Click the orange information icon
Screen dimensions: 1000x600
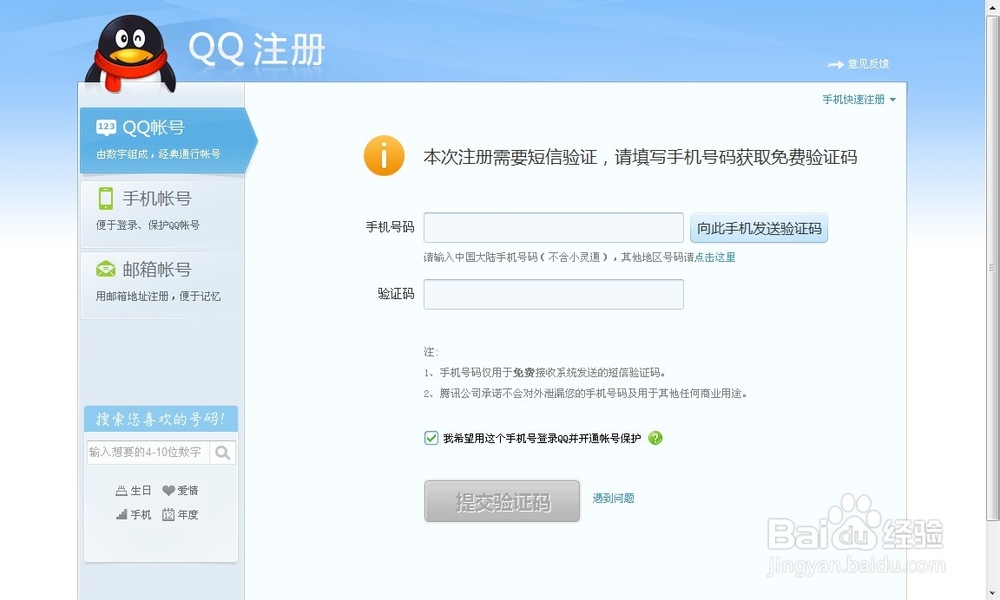tap(384, 156)
